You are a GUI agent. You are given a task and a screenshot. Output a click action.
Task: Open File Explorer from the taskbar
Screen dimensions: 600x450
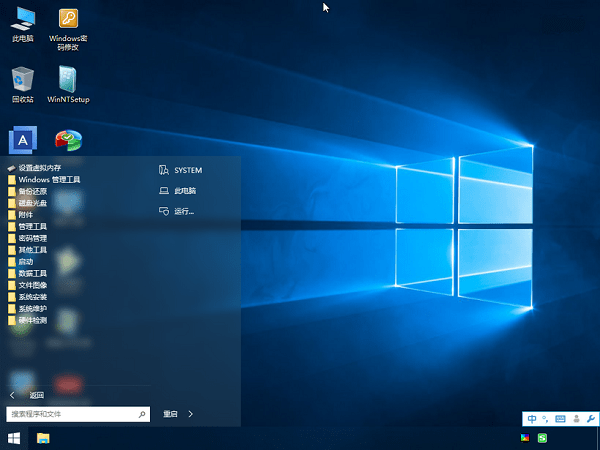(43, 438)
